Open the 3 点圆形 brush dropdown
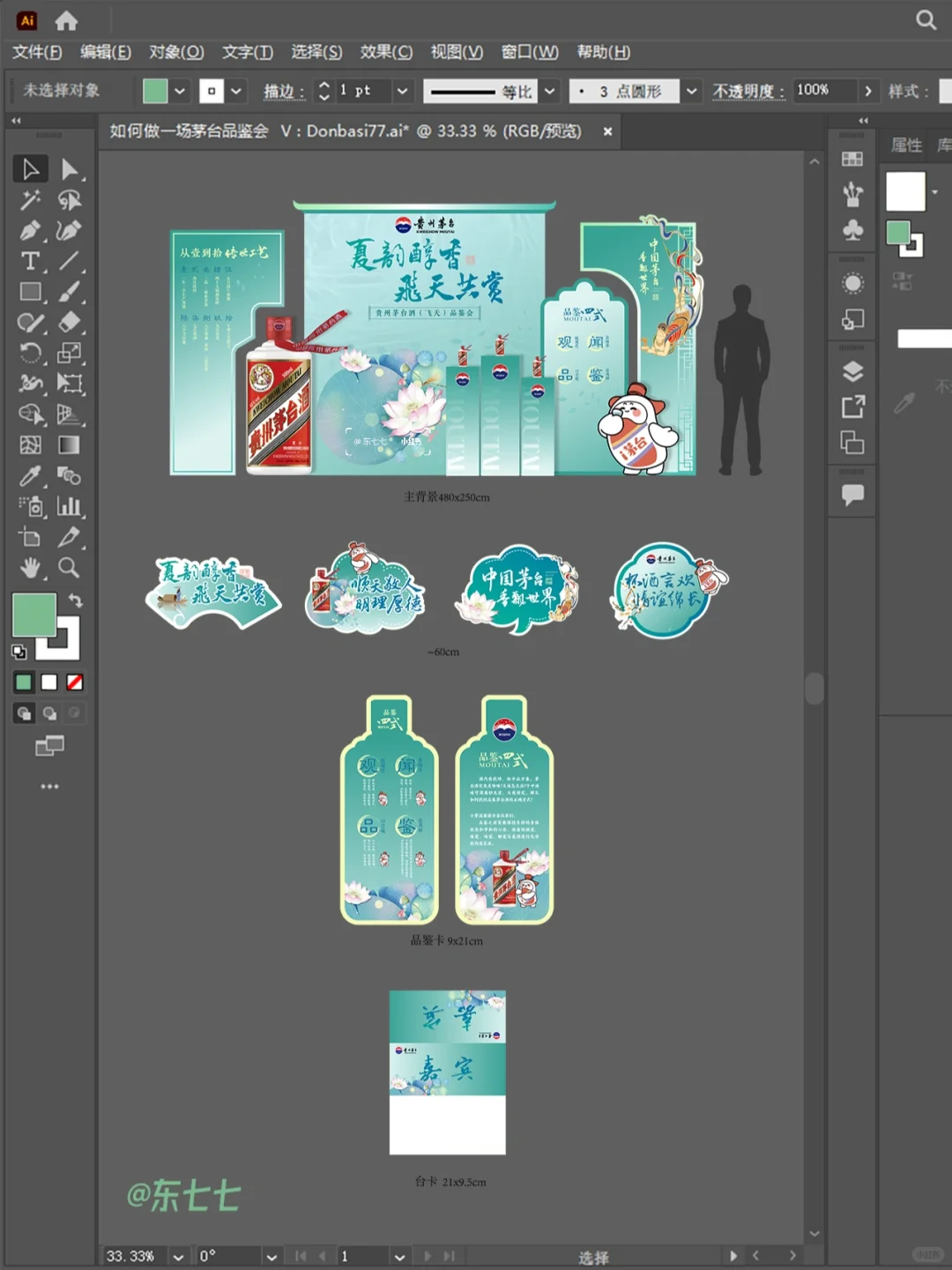Image resolution: width=952 pixels, height=1270 pixels. (692, 91)
